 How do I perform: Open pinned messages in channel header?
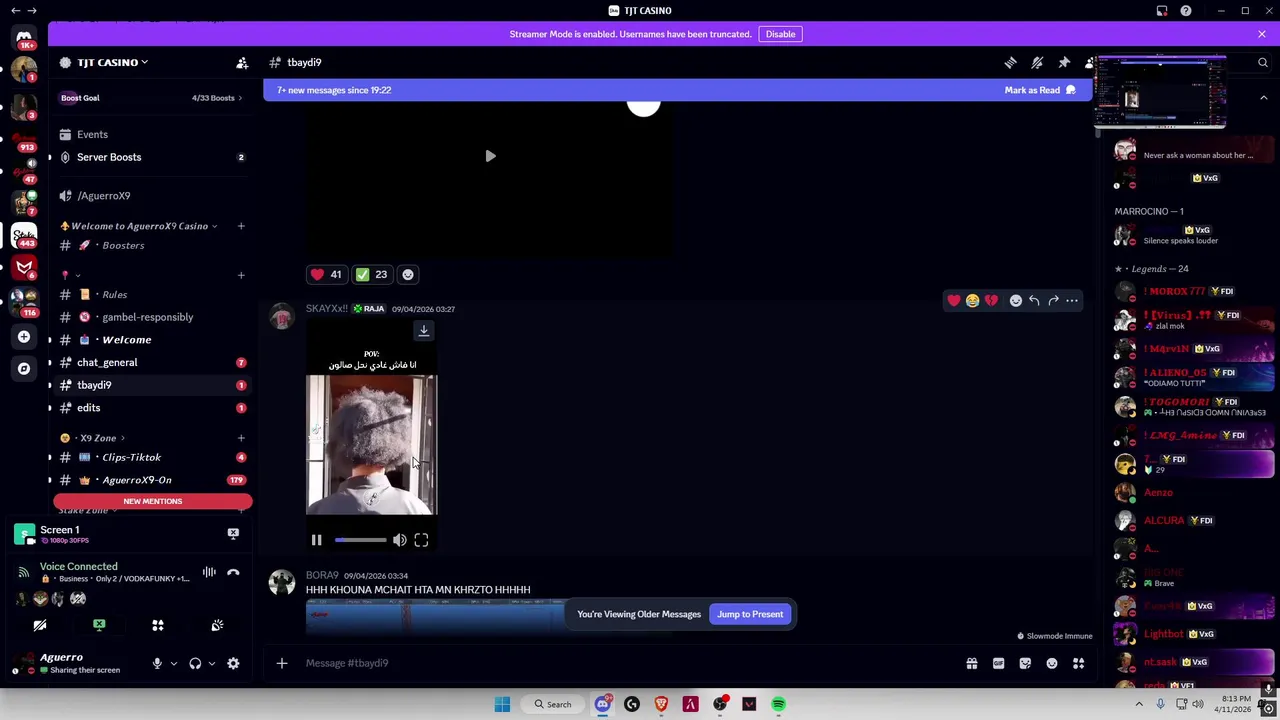click(1064, 62)
